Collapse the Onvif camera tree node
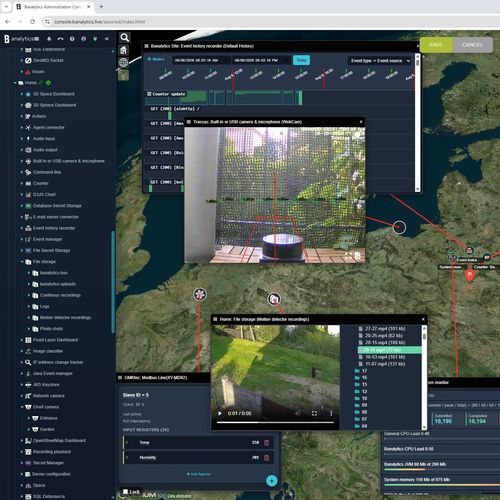This screenshot has height=500, width=500. [x=22, y=407]
